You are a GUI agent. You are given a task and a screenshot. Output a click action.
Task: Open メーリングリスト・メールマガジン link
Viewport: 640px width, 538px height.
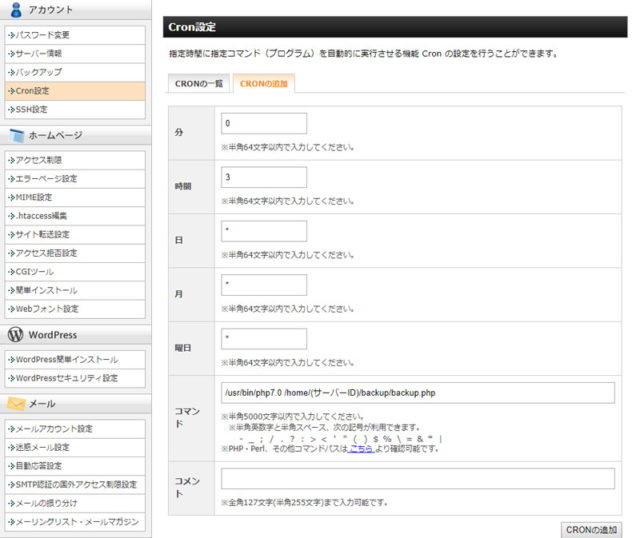tap(75, 522)
